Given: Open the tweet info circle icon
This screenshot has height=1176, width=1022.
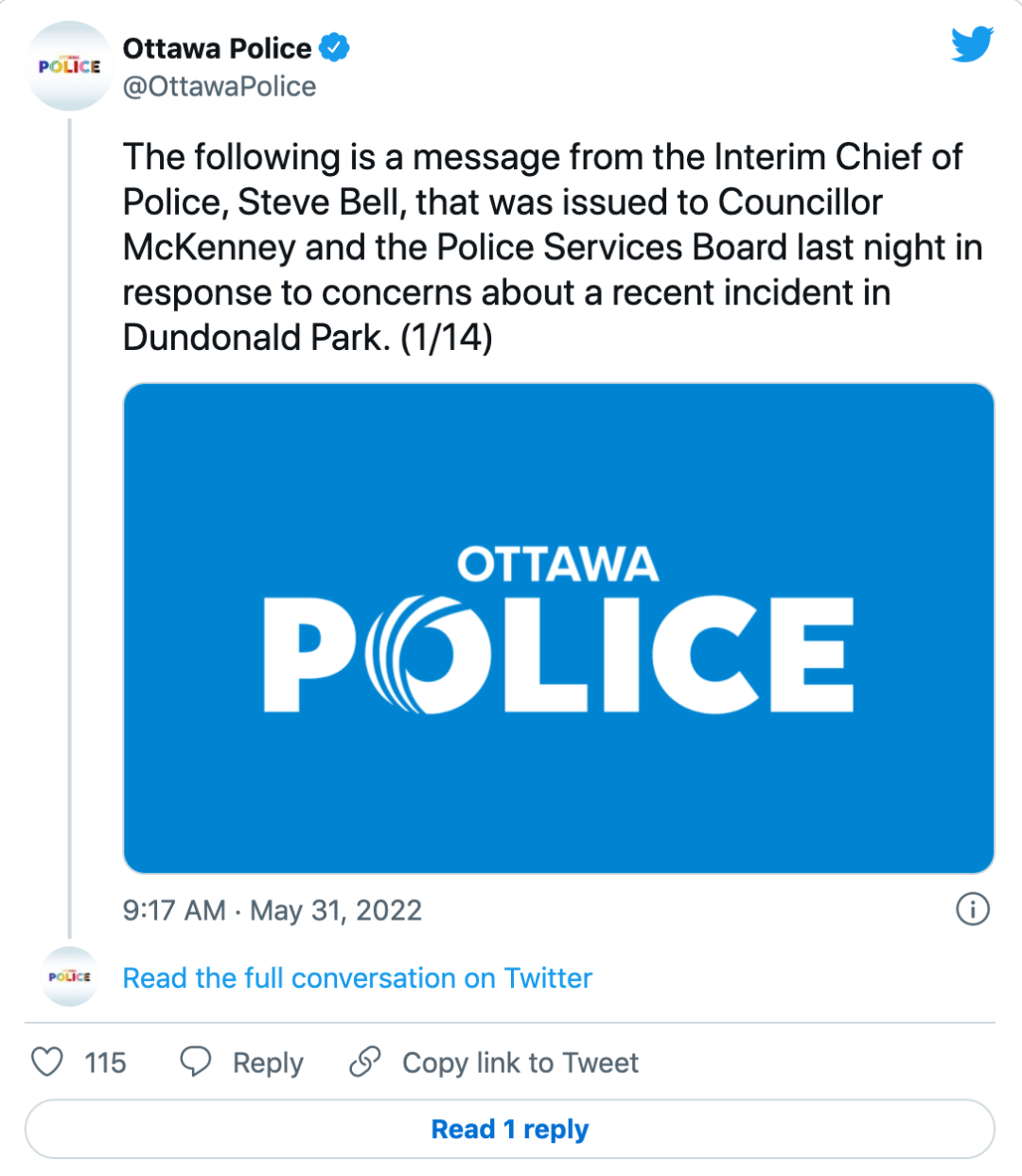Looking at the screenshot, I should (973, 909).
